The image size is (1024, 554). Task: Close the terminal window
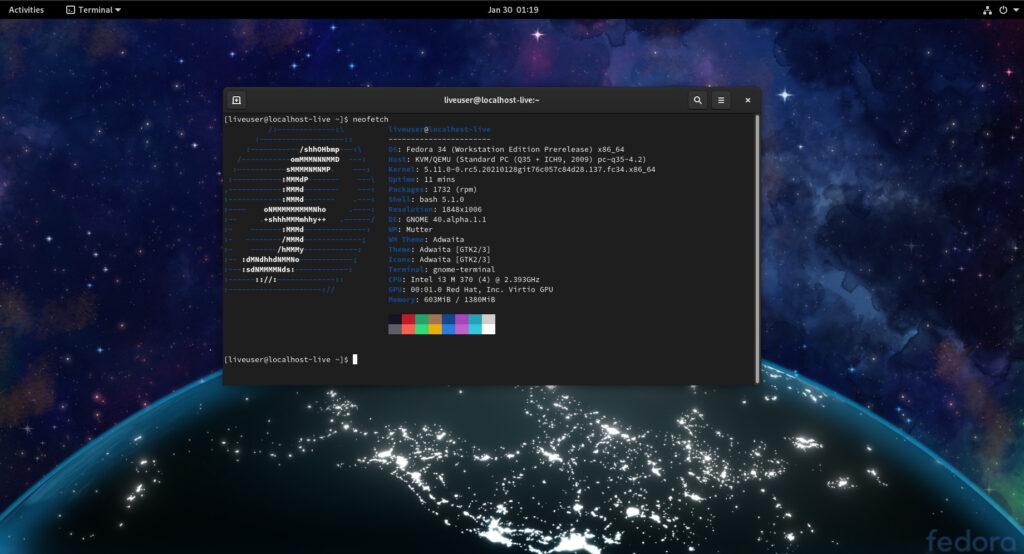click(x=748, y=100)
